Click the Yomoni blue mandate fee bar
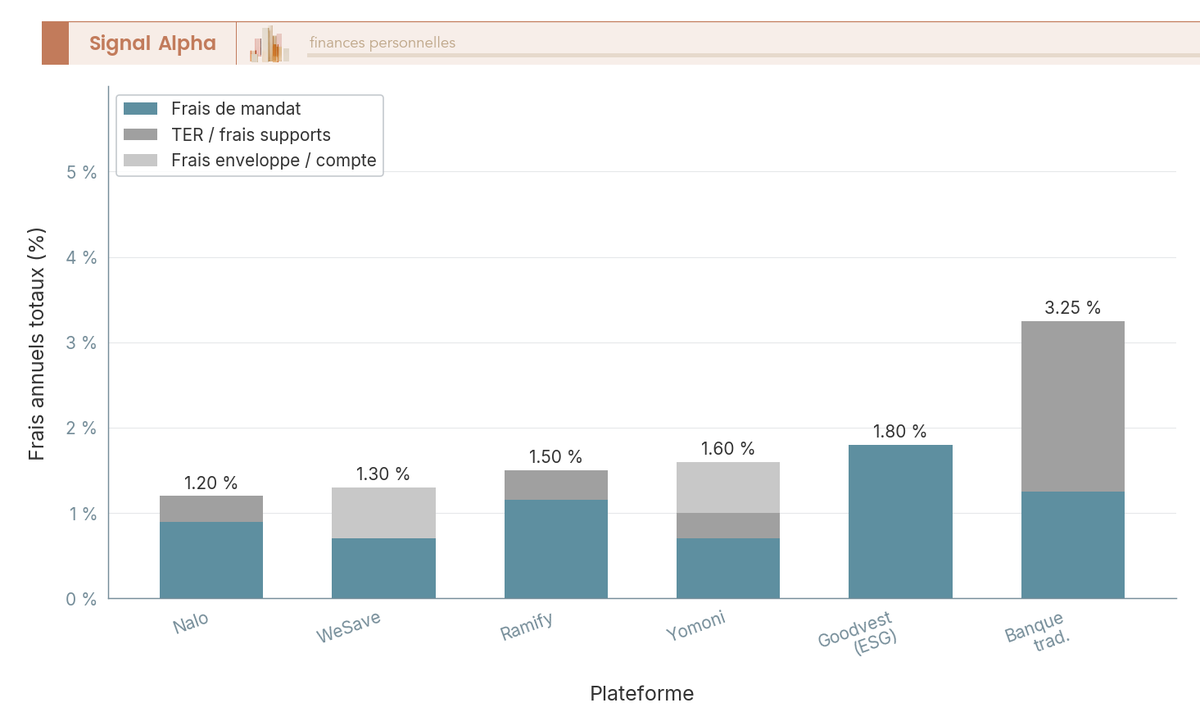The width and height of the screenshot is (1200, 721). (x=728, y=568)
